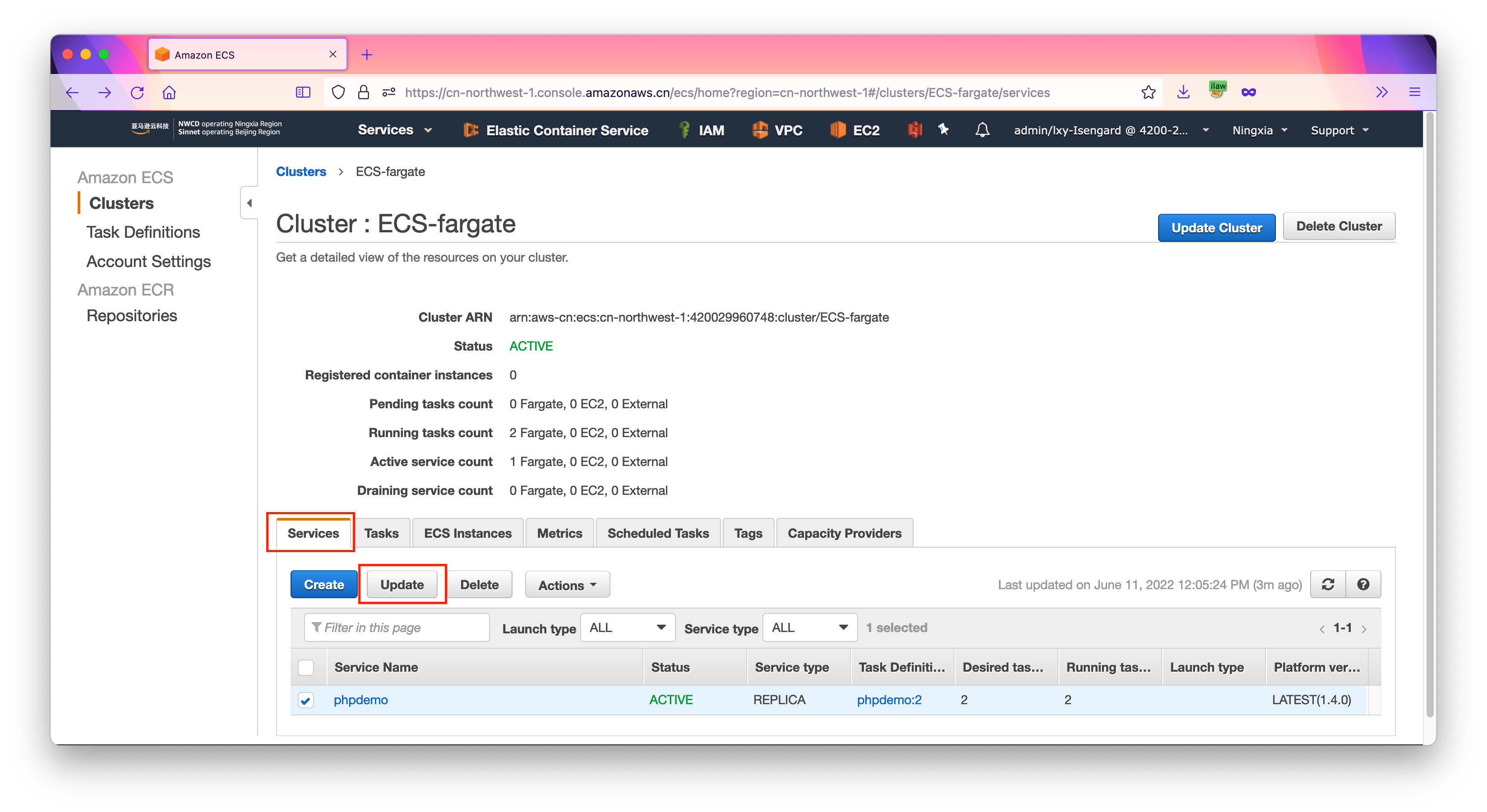The height and width of the screenshot is (812, 1487).
Task: Click the pin shortcuts icon in navbar
Action: pos(943,129)
